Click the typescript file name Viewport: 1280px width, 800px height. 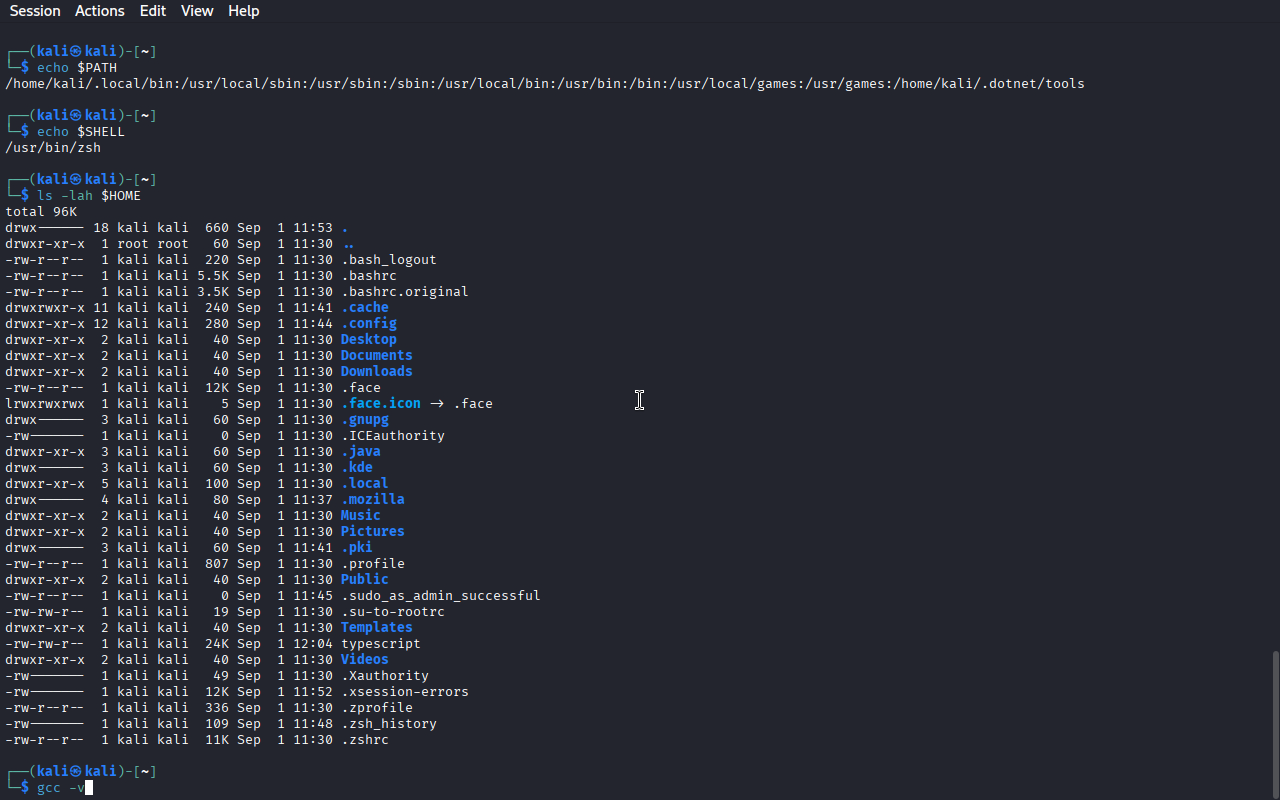(381, 644)
